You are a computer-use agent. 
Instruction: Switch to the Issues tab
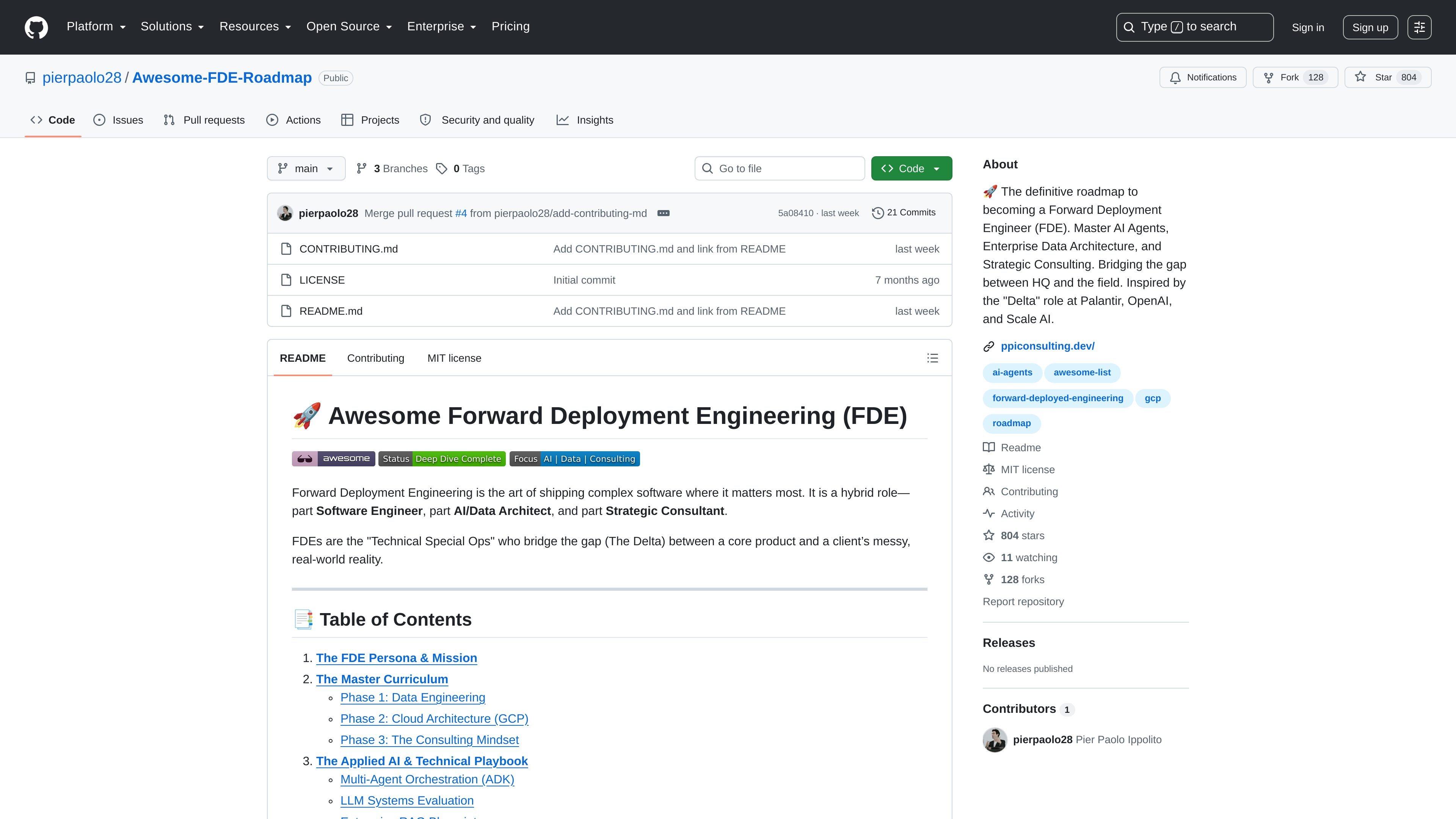(x=118, y=120)
